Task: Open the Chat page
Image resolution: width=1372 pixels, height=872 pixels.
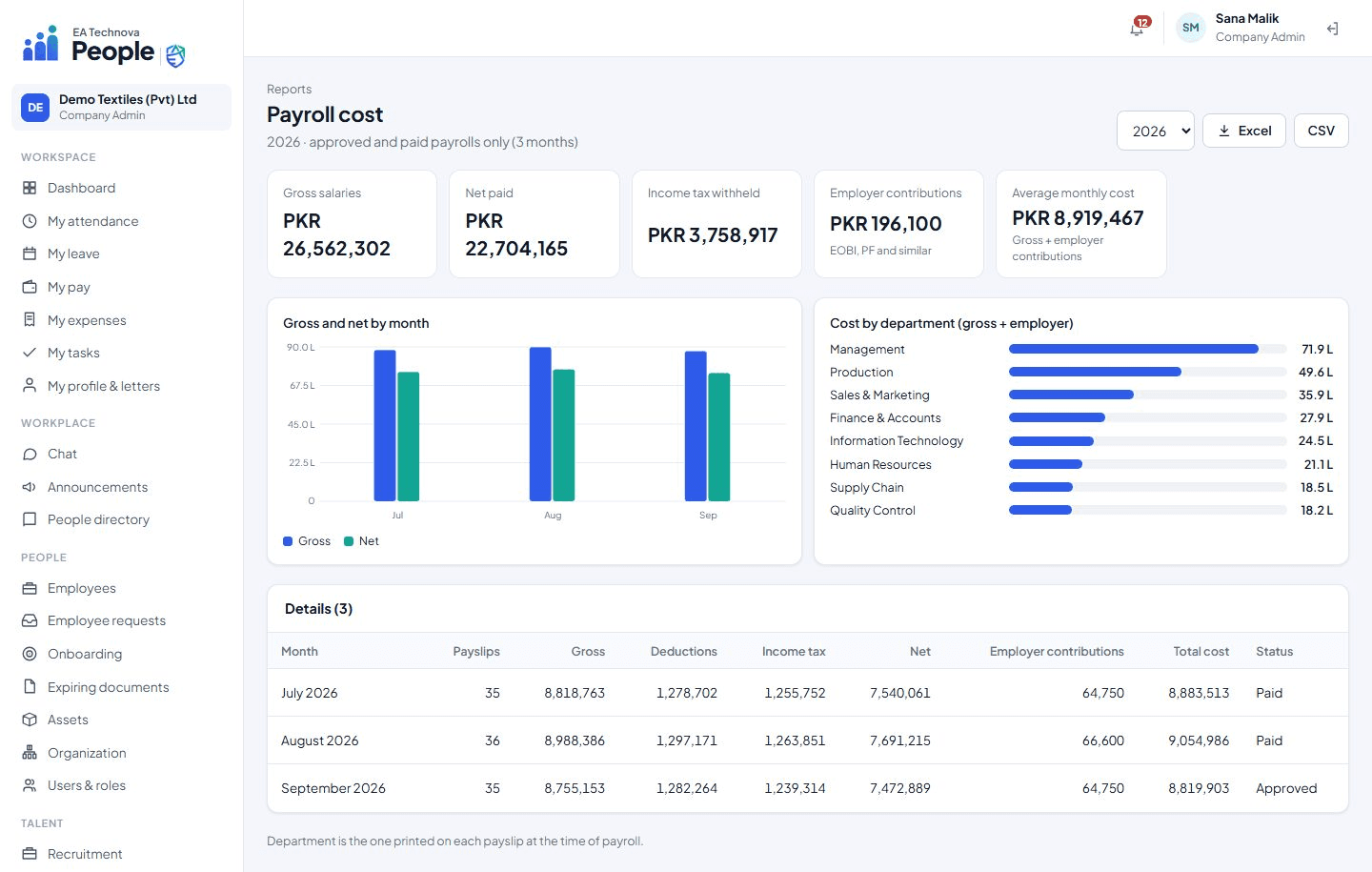Action: tap(121, 454)
